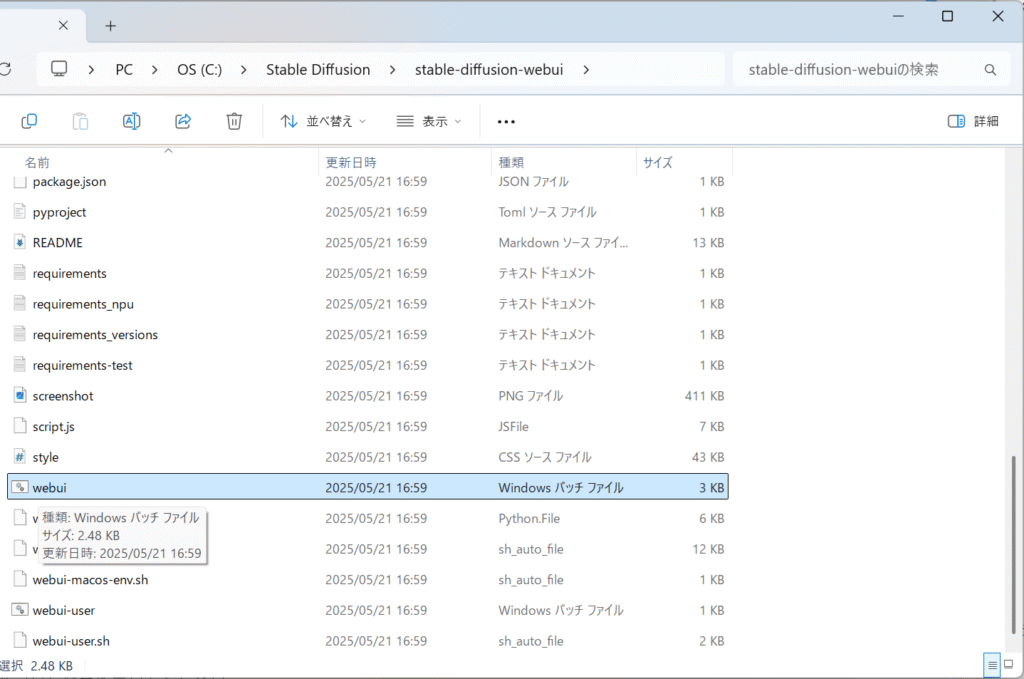Open the three-dots more options menu
This screenshot has height=679, width=1024.
[506, 121]
